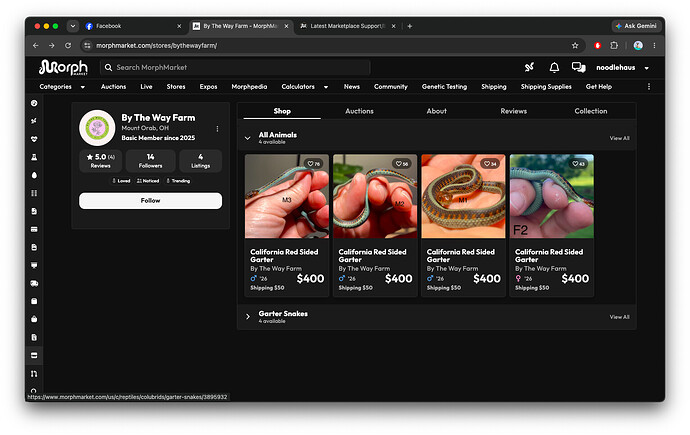
Task: Open the browser extensions puzzle icon
Action: pos(614,45)
